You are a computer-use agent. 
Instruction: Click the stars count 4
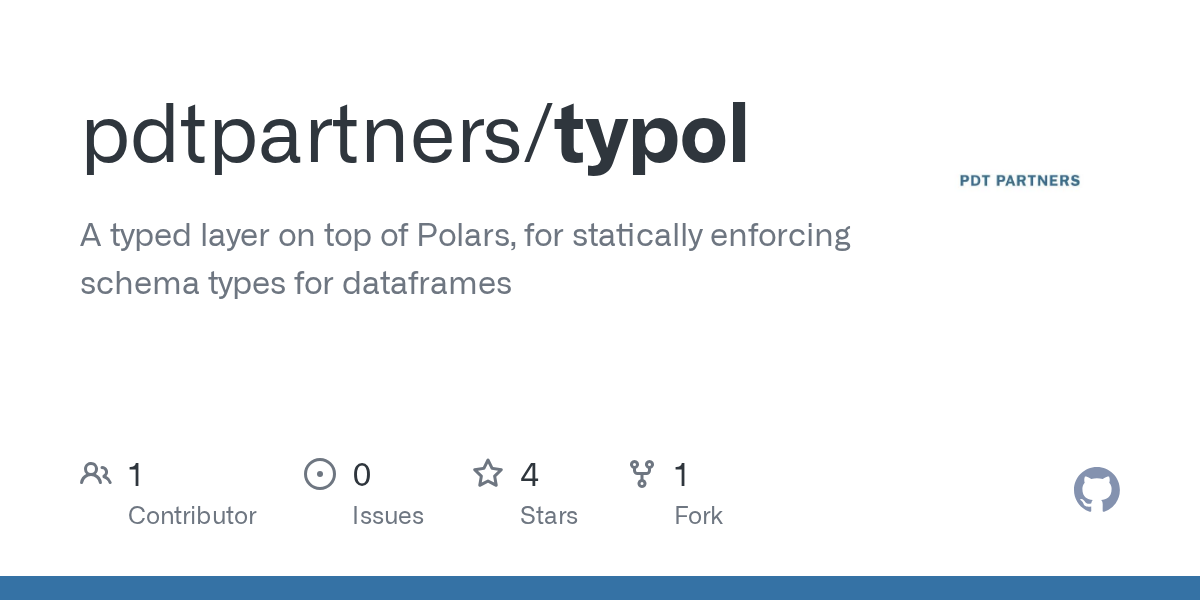[530, 475]
